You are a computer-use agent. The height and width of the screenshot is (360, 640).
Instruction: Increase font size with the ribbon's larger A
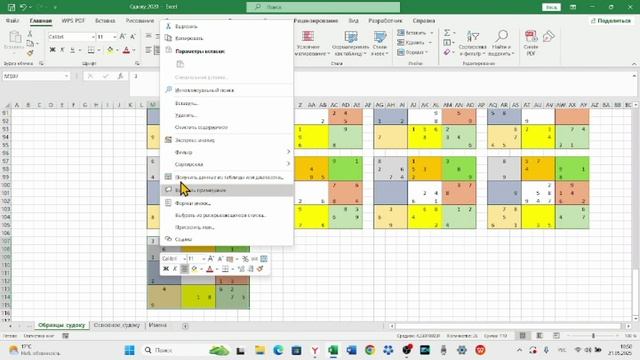[122, 37]
